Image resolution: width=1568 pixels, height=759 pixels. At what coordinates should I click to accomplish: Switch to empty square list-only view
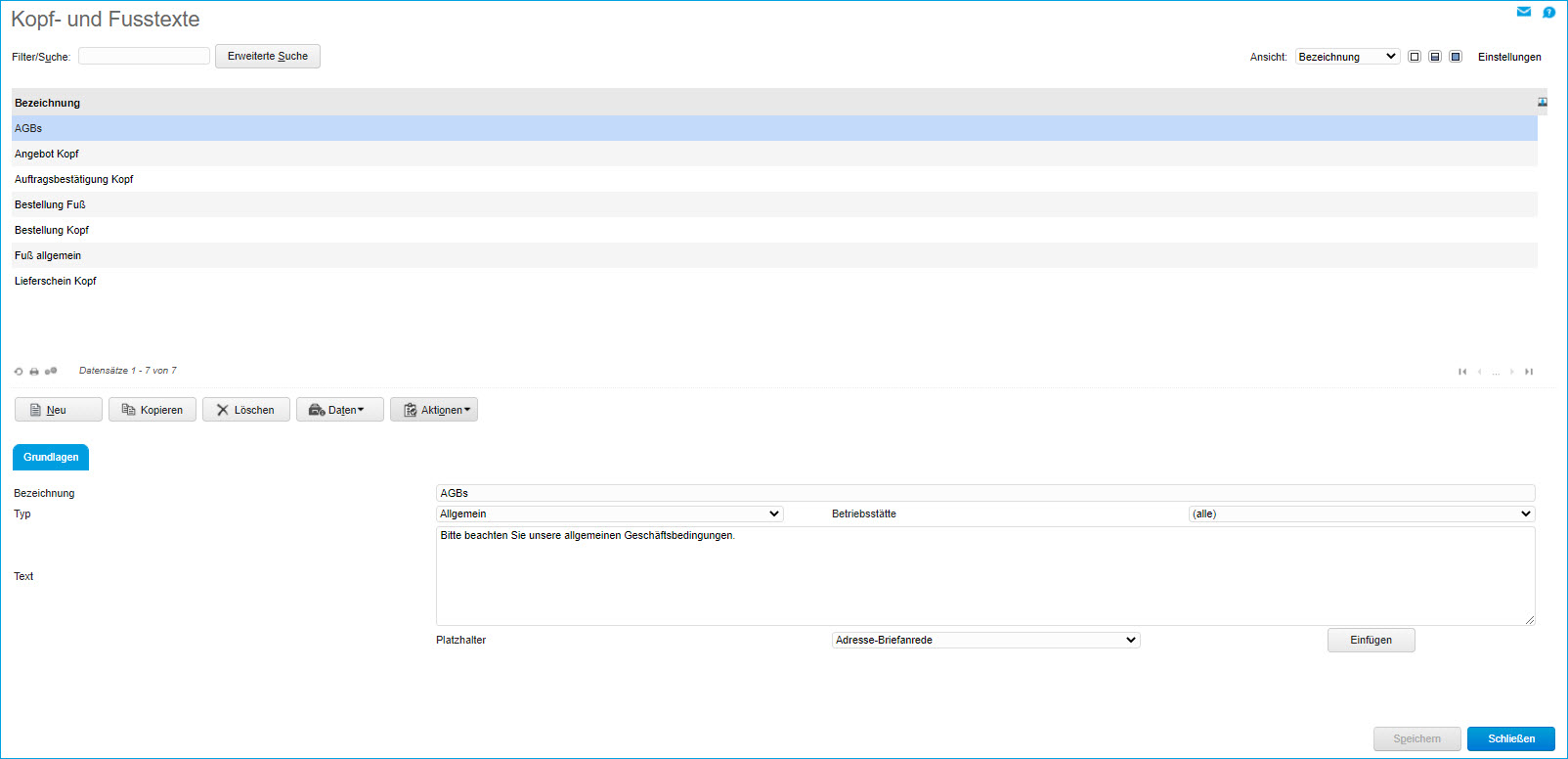1415,57
